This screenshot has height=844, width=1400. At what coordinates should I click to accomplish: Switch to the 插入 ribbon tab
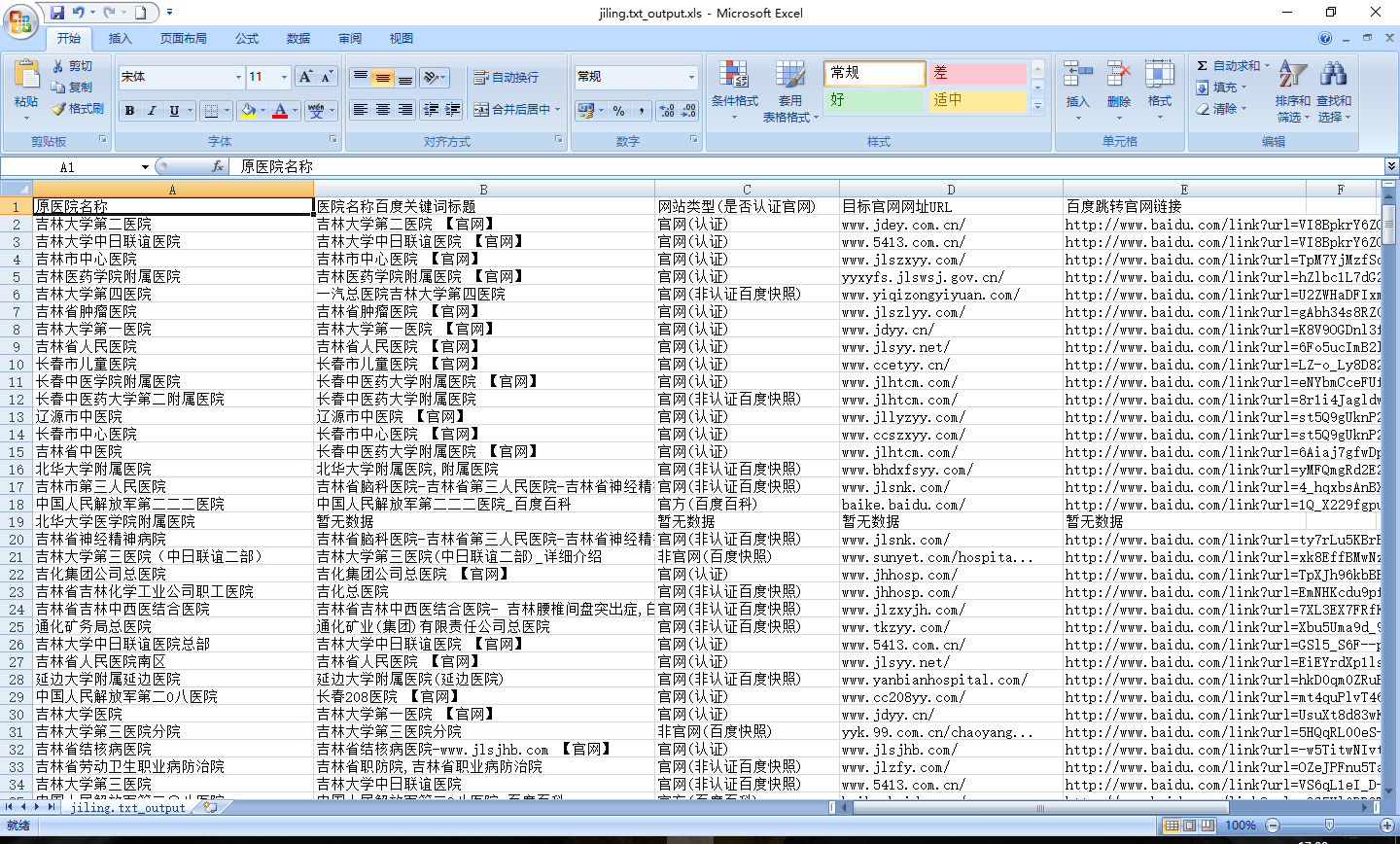tap(120, 39)
